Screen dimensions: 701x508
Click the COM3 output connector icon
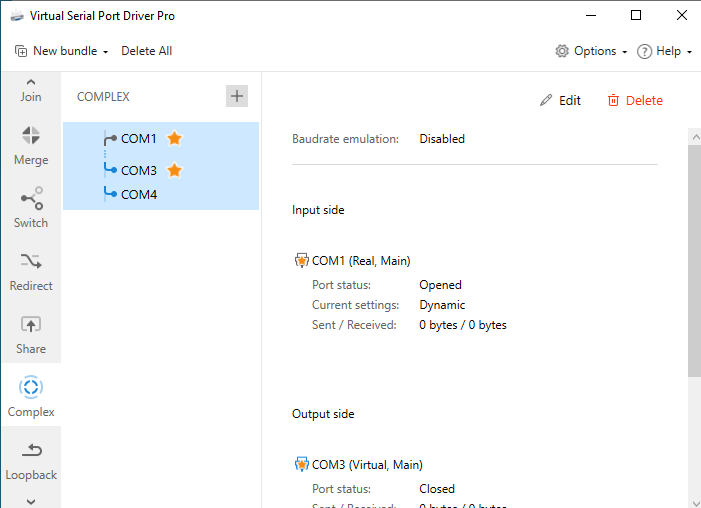point(110,169)
